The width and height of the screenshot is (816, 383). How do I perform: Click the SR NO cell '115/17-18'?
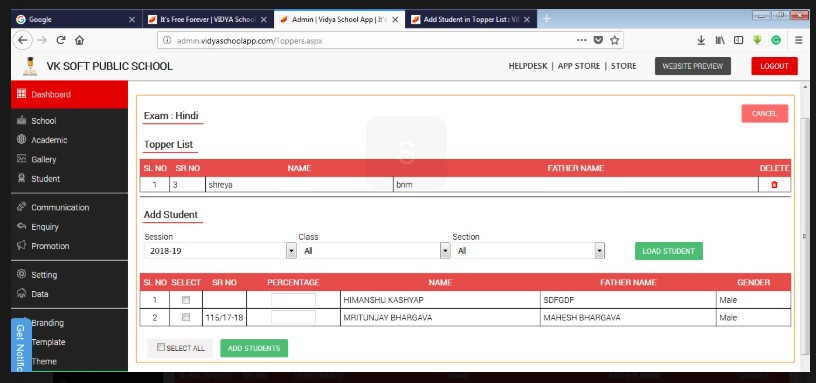[224, 317]
